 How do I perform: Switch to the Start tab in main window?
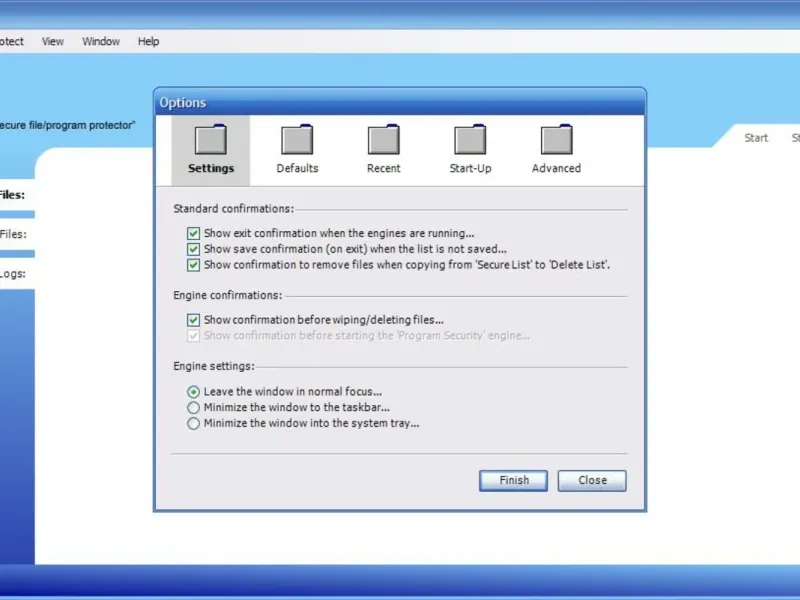(x=756, y=138)
